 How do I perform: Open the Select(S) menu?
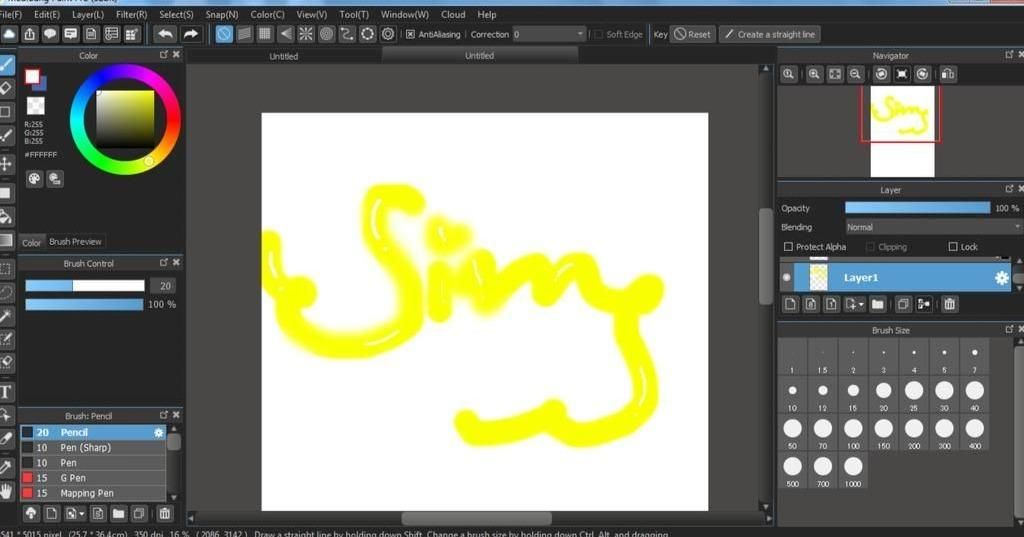click(176, 14)
